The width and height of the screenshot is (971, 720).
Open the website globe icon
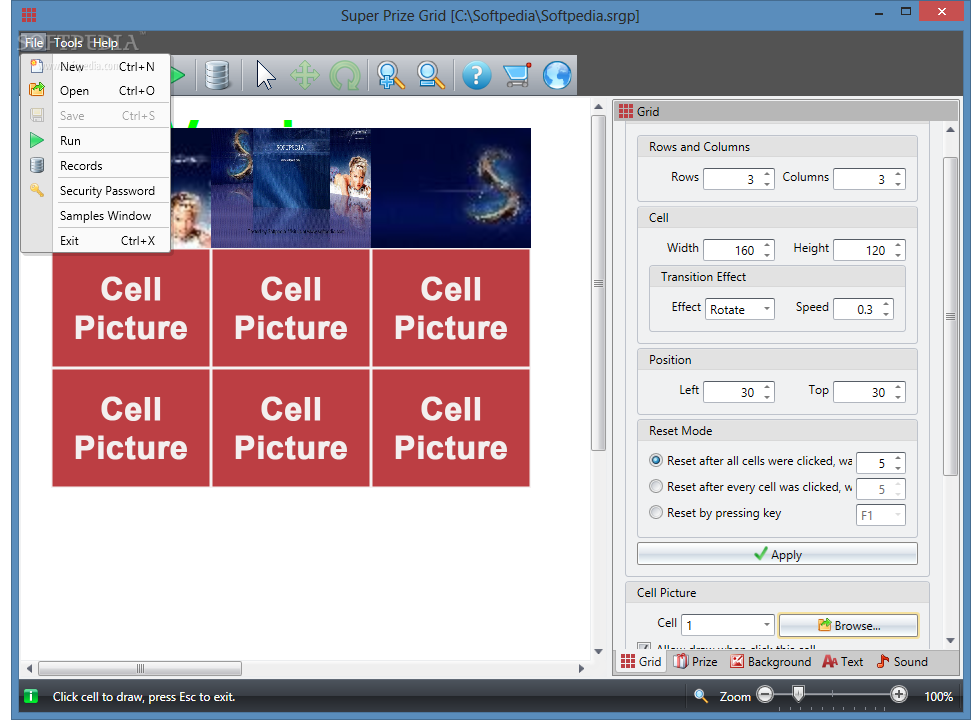pos(557,76)
